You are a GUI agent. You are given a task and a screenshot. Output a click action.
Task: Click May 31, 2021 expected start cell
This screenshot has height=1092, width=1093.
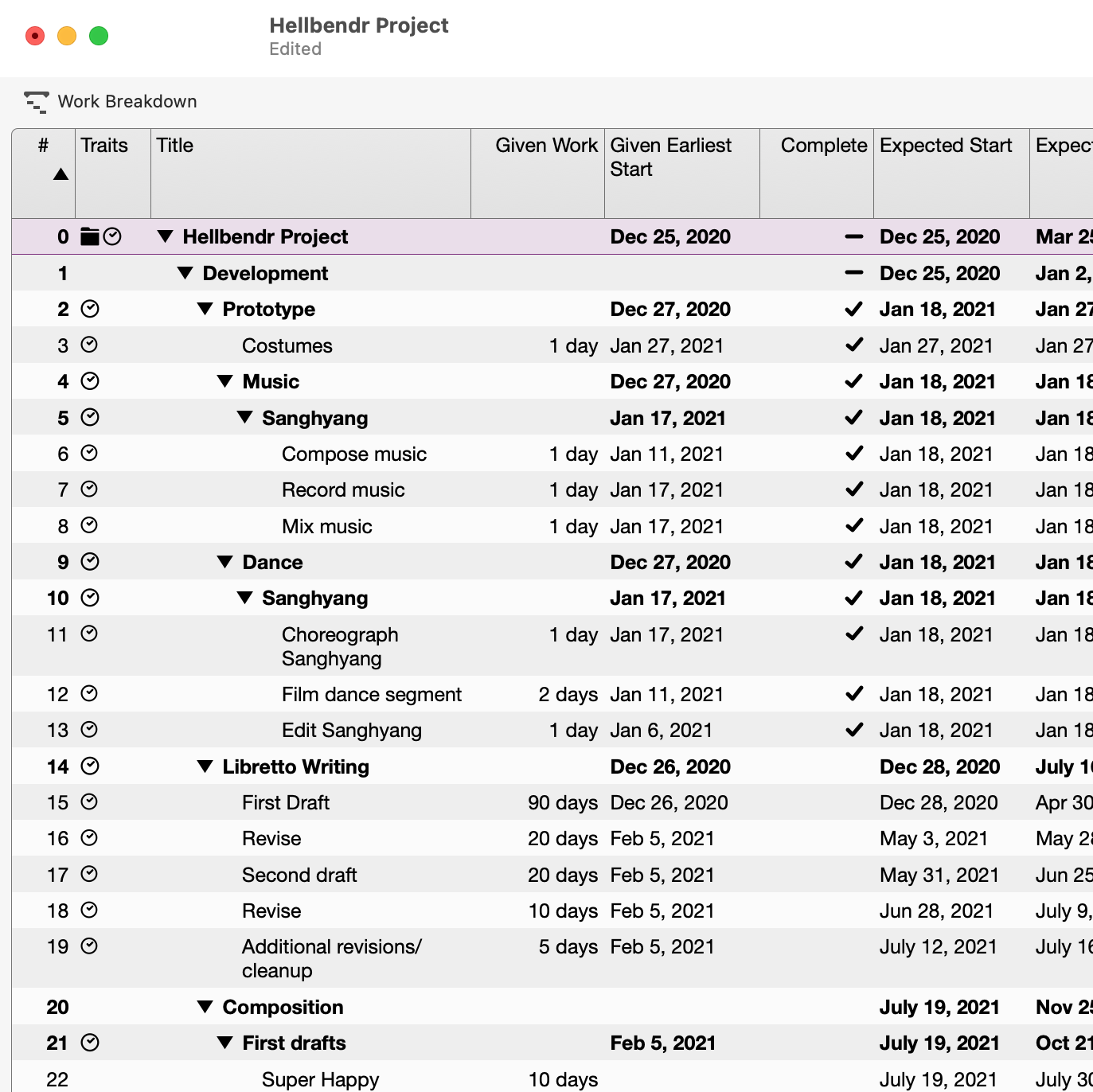(939, 875)
